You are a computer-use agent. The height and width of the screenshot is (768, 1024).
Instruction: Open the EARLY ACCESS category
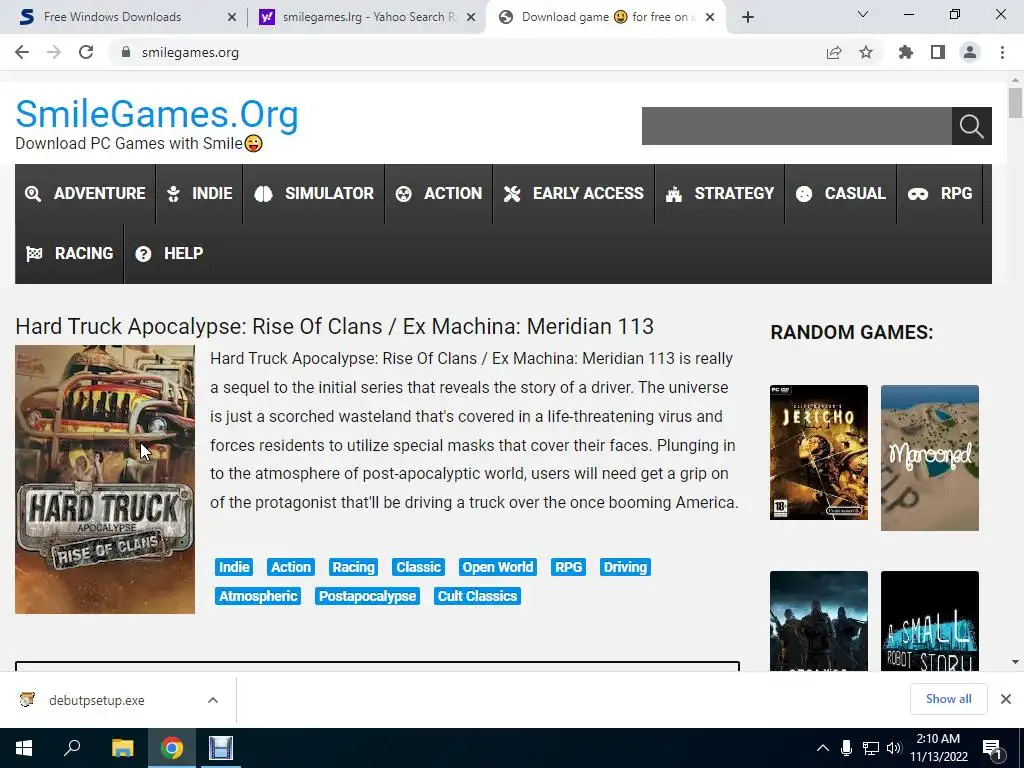click(x=573, y=193)
